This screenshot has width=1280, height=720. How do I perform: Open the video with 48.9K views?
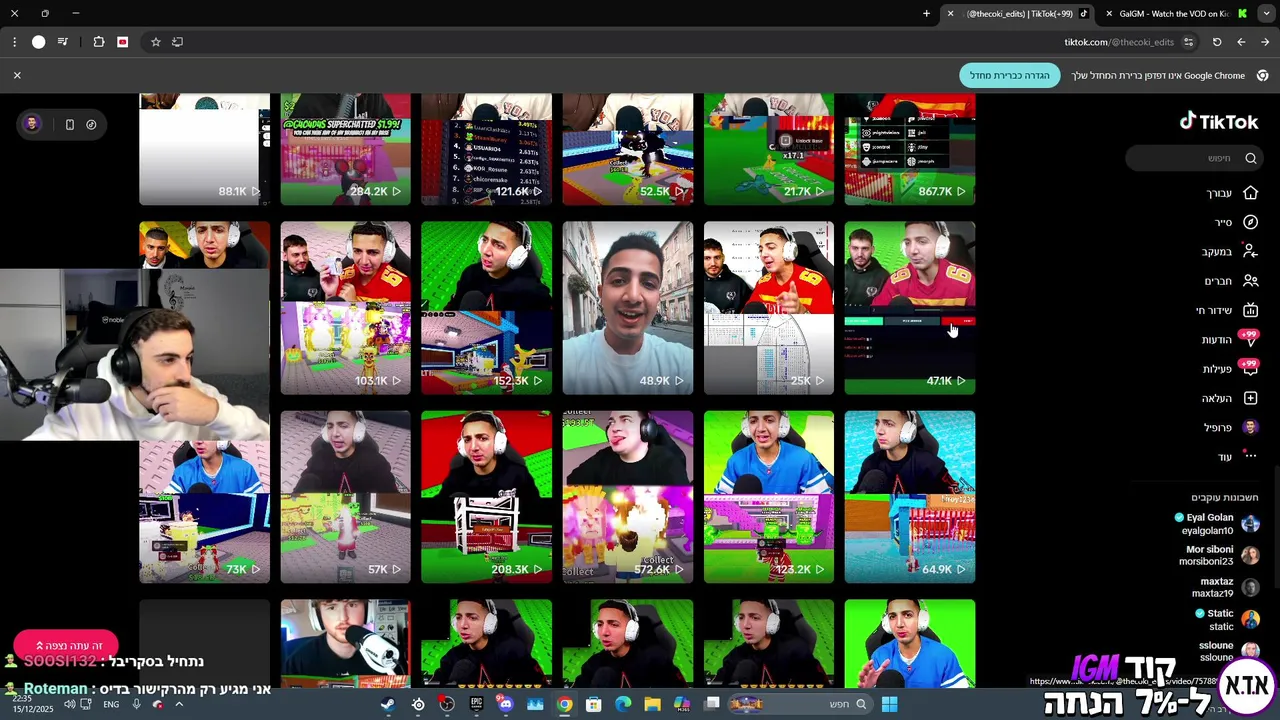point(628,308)
